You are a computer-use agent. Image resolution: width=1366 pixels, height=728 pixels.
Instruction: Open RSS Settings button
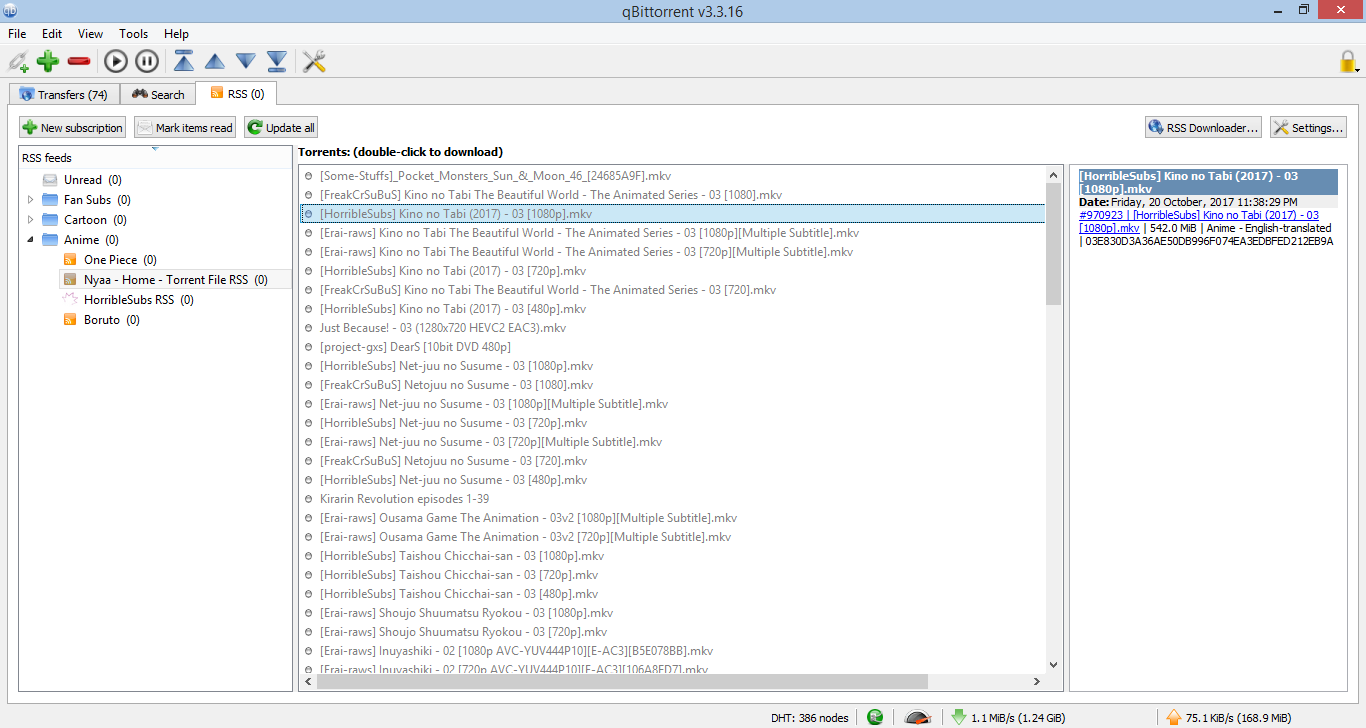click(x=1308, y=128)
